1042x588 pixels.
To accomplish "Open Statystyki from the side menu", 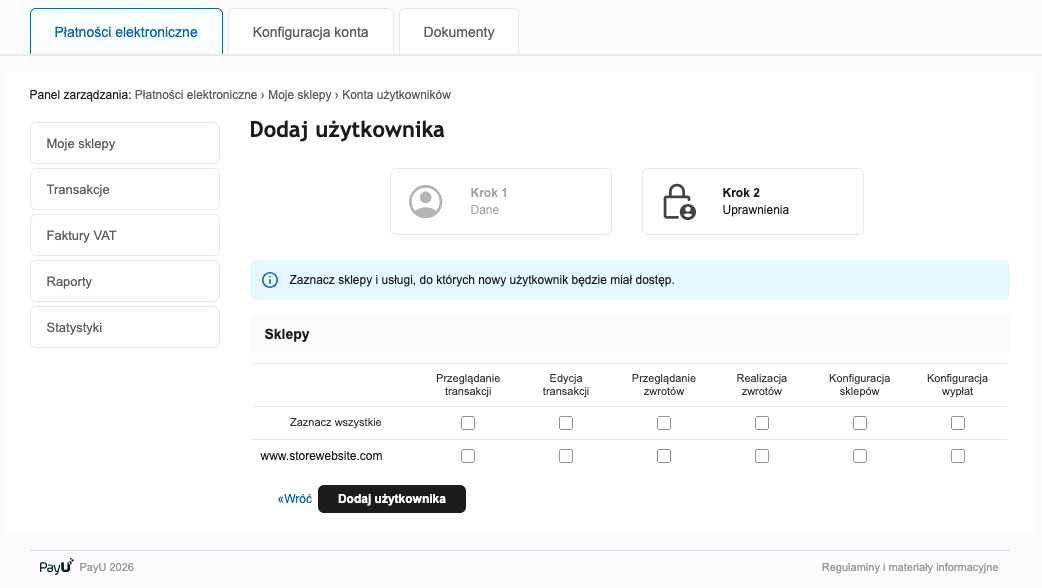I will [125, 327].
